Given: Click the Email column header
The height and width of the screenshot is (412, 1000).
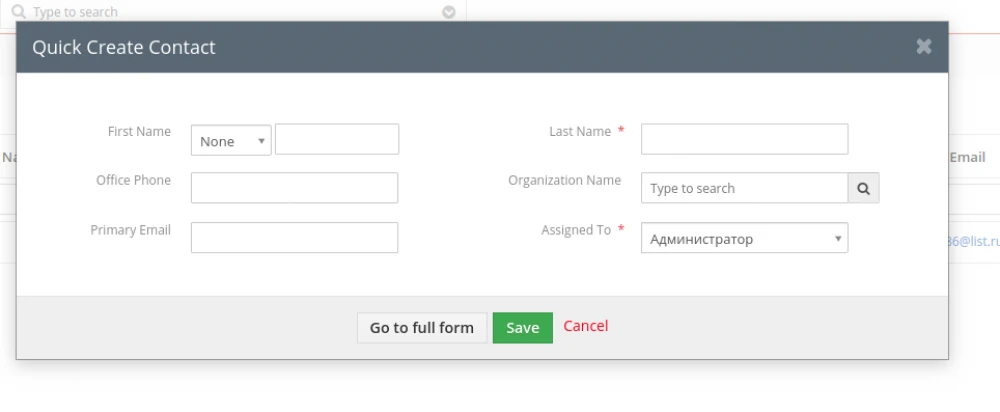Looking at the screenshot, I should click(968, 157).
